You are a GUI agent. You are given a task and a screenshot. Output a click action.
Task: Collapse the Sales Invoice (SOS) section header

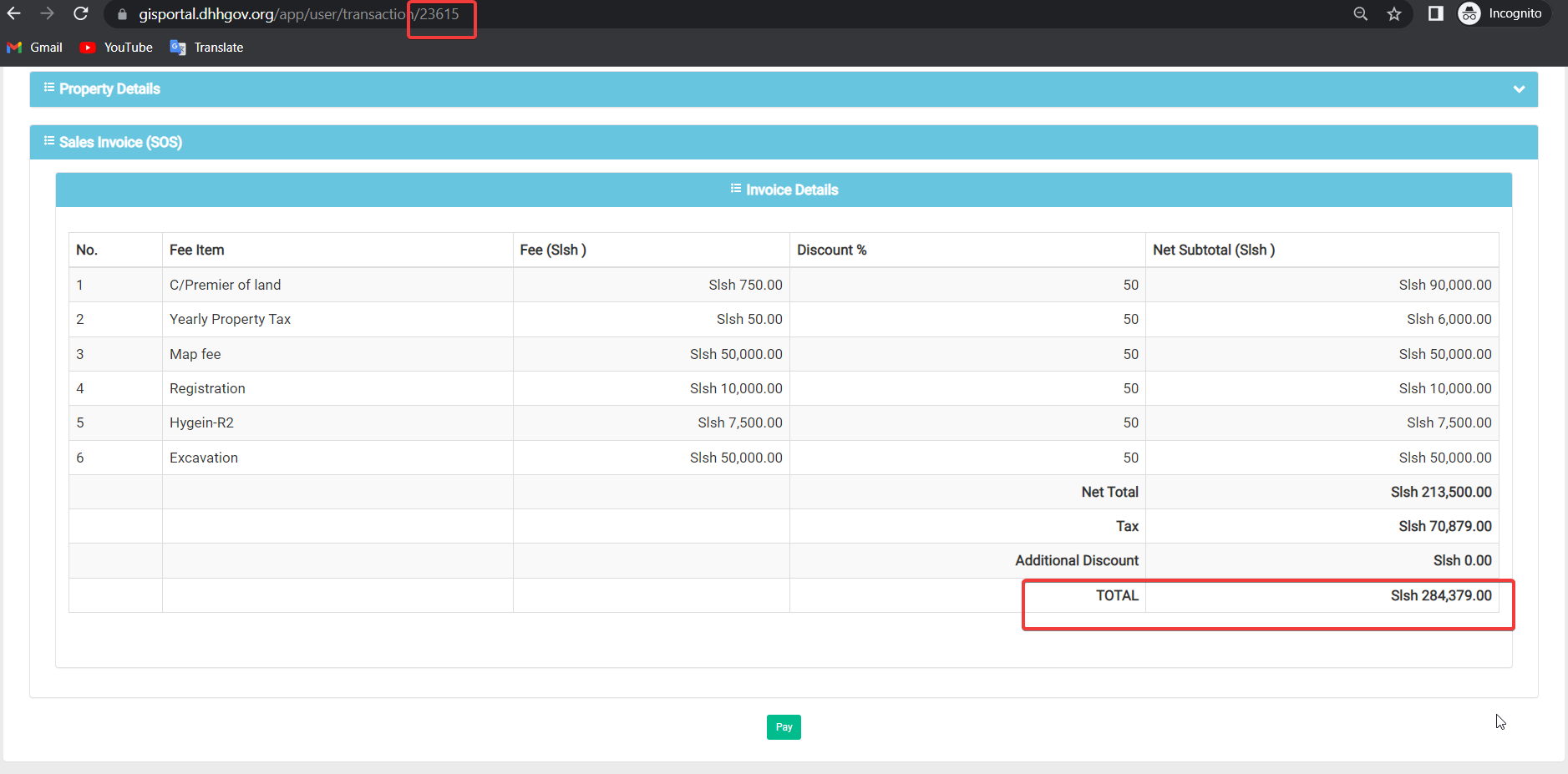pos(784,142)
